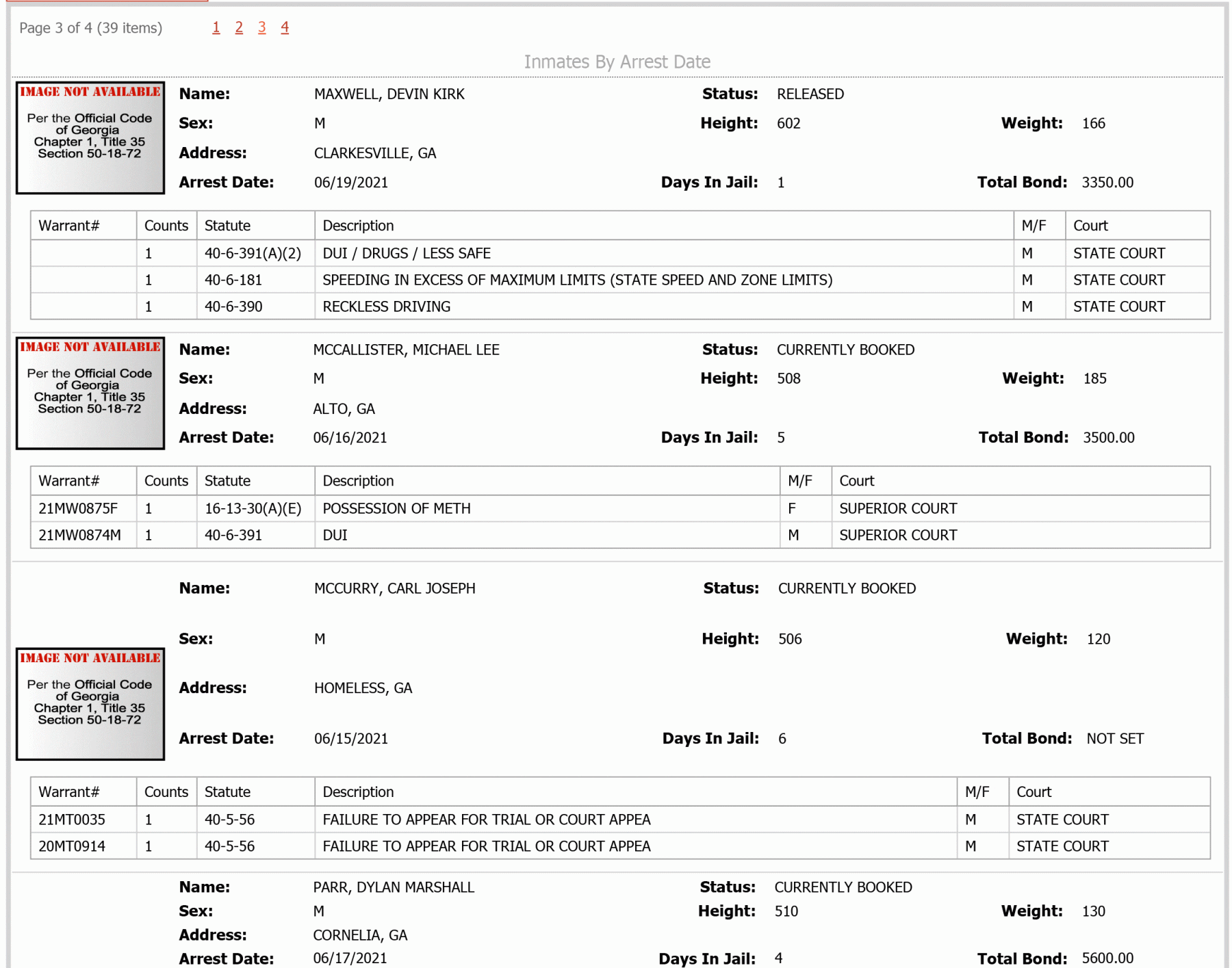Image resolution: width=1232 pixels, height=968 pixels.
Task: Click warrant number 21MT0035
Action: 72,820
